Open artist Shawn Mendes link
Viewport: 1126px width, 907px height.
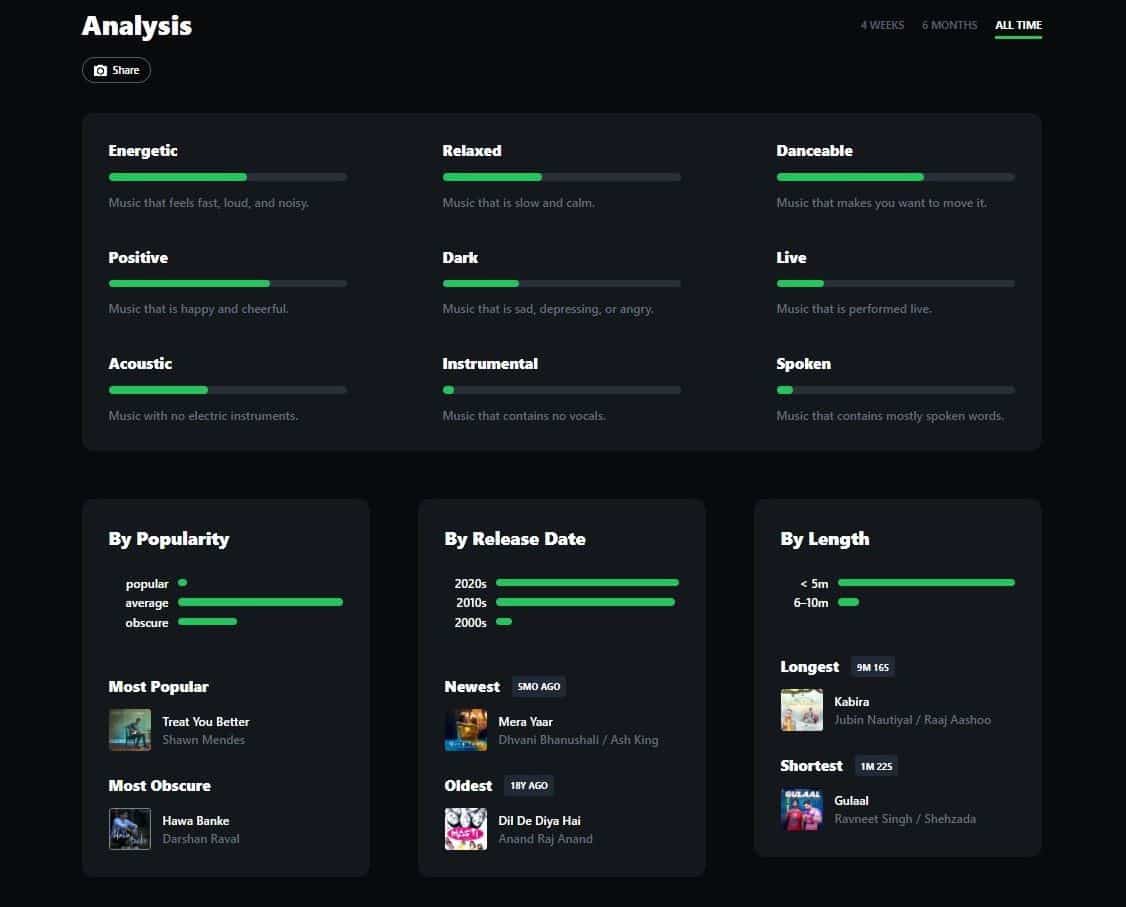(203, 740)
